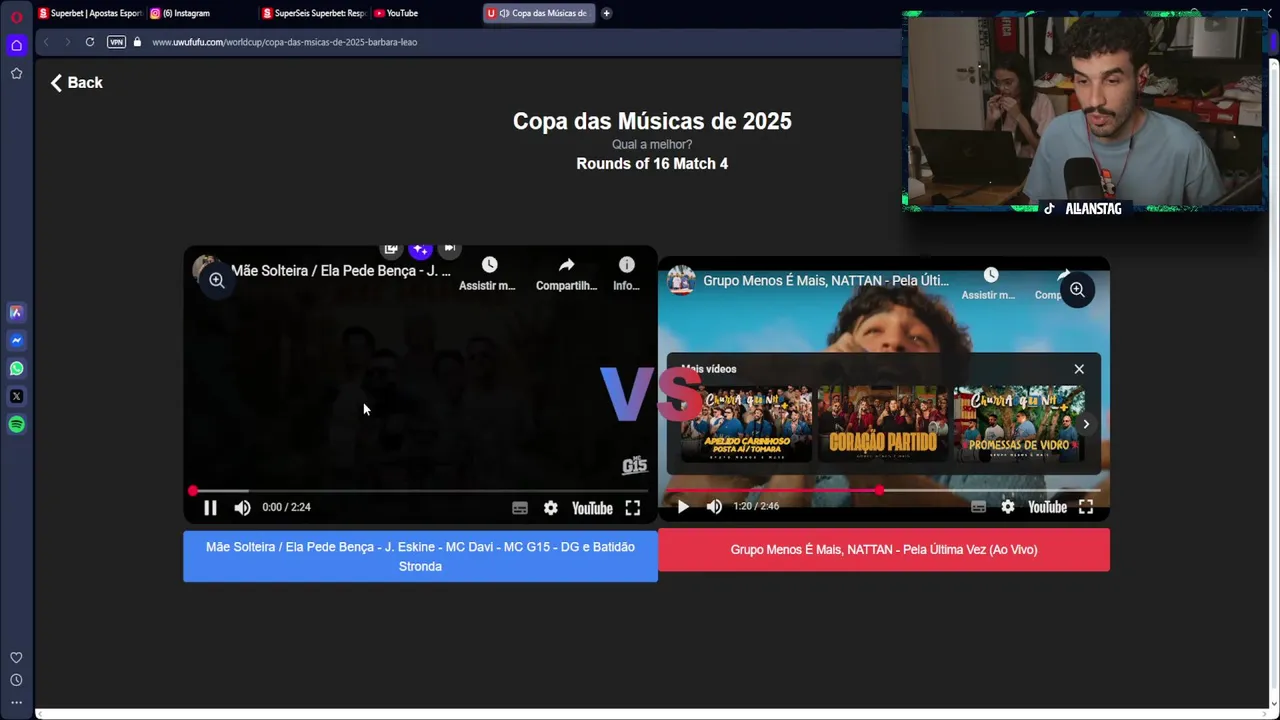Screen dimensions: 1280x720
Task: Enter fullscreen on right video
Action: (1086, 507)
